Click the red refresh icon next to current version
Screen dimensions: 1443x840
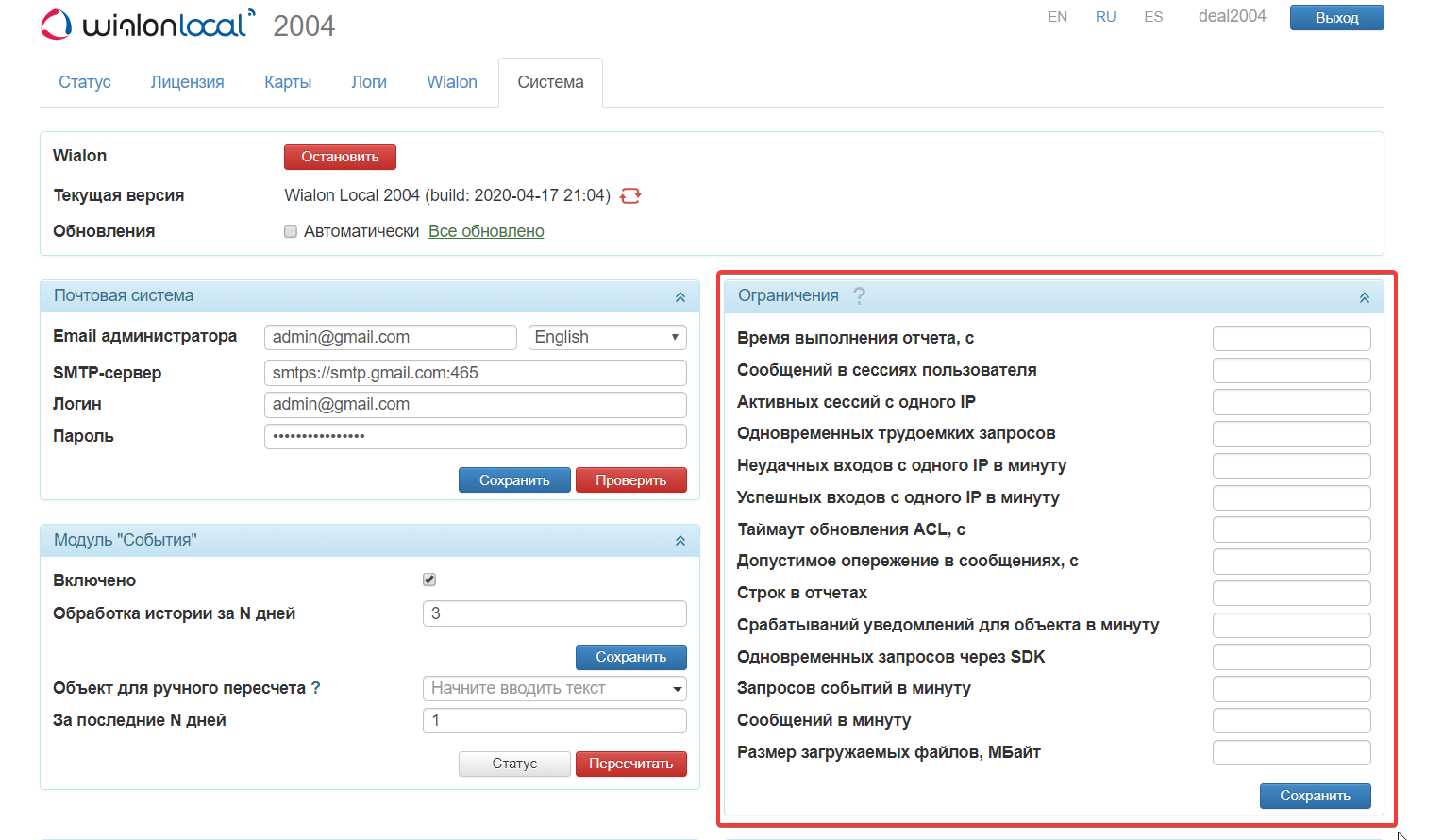(629, 195)
